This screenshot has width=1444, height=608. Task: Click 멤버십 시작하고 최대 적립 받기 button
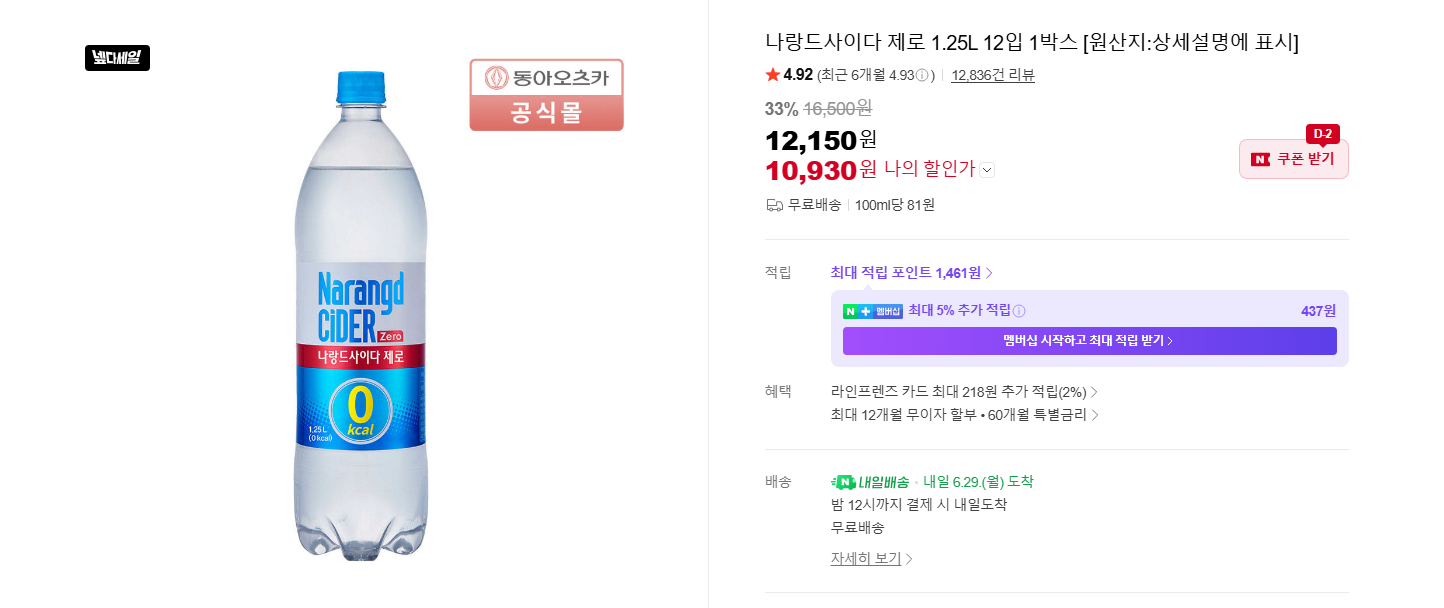(x=1090, y=341)
